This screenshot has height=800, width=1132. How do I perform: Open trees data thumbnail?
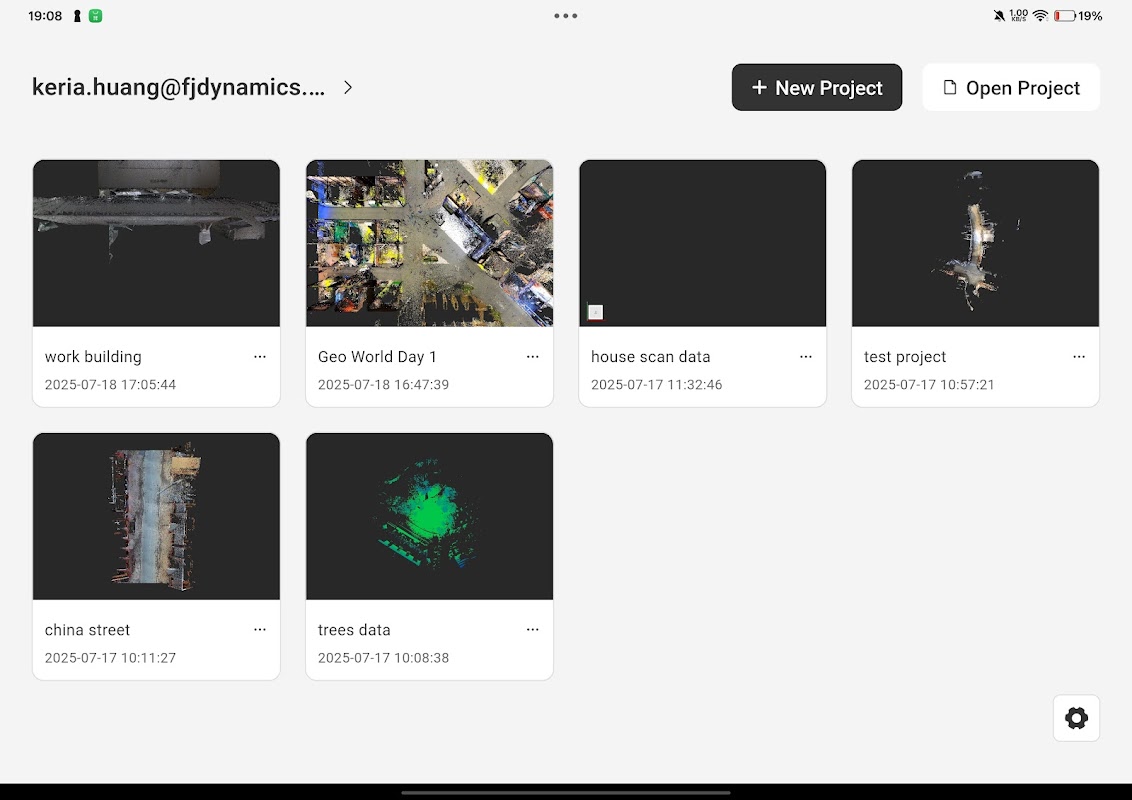(x=430, y=516)
